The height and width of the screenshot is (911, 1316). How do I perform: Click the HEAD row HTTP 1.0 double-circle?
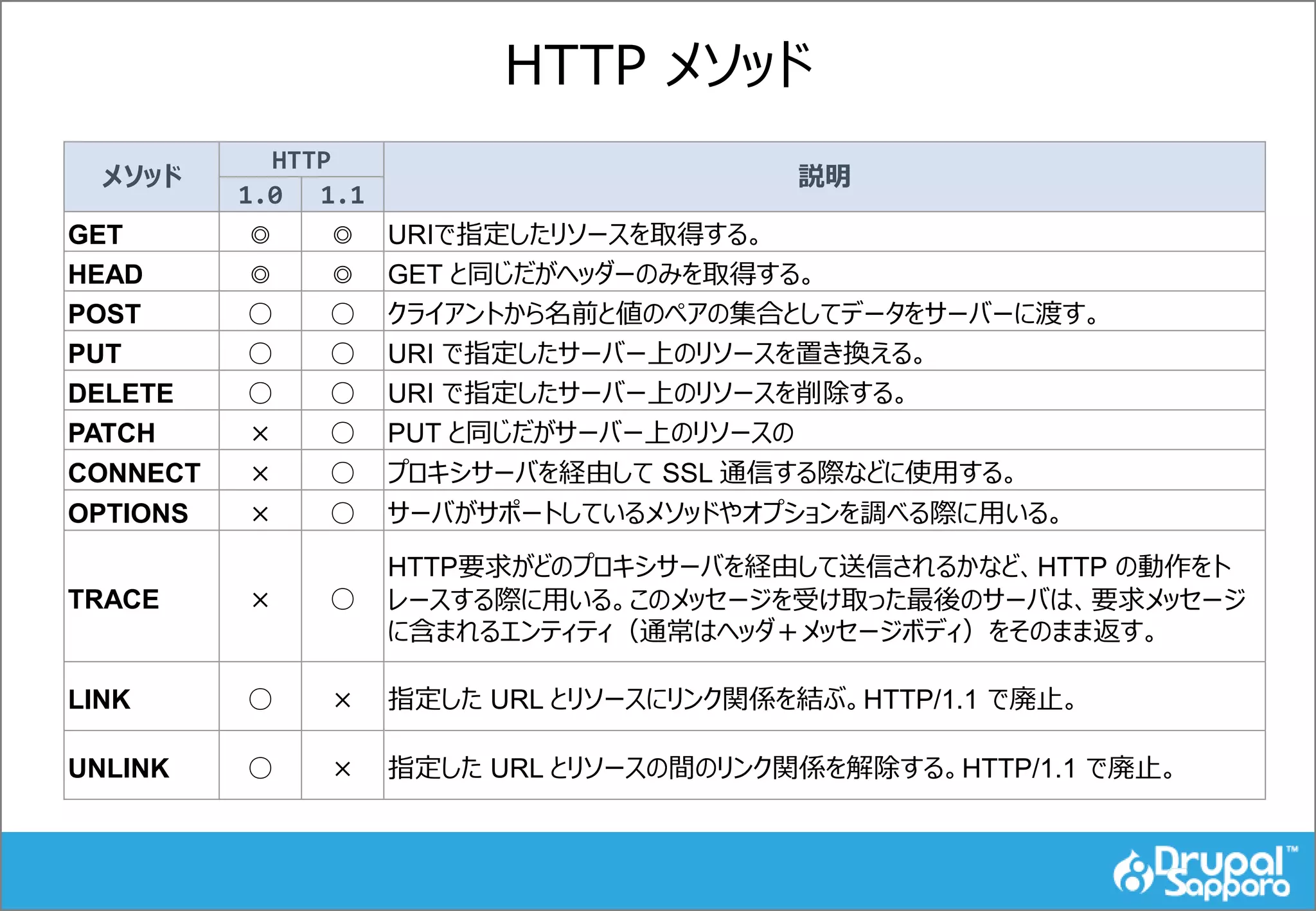(260, 275)
